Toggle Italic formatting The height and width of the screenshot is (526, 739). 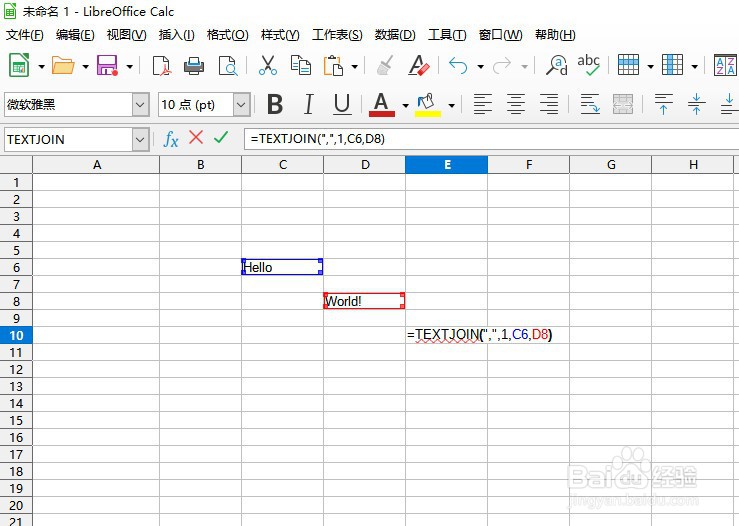(309, 104)
